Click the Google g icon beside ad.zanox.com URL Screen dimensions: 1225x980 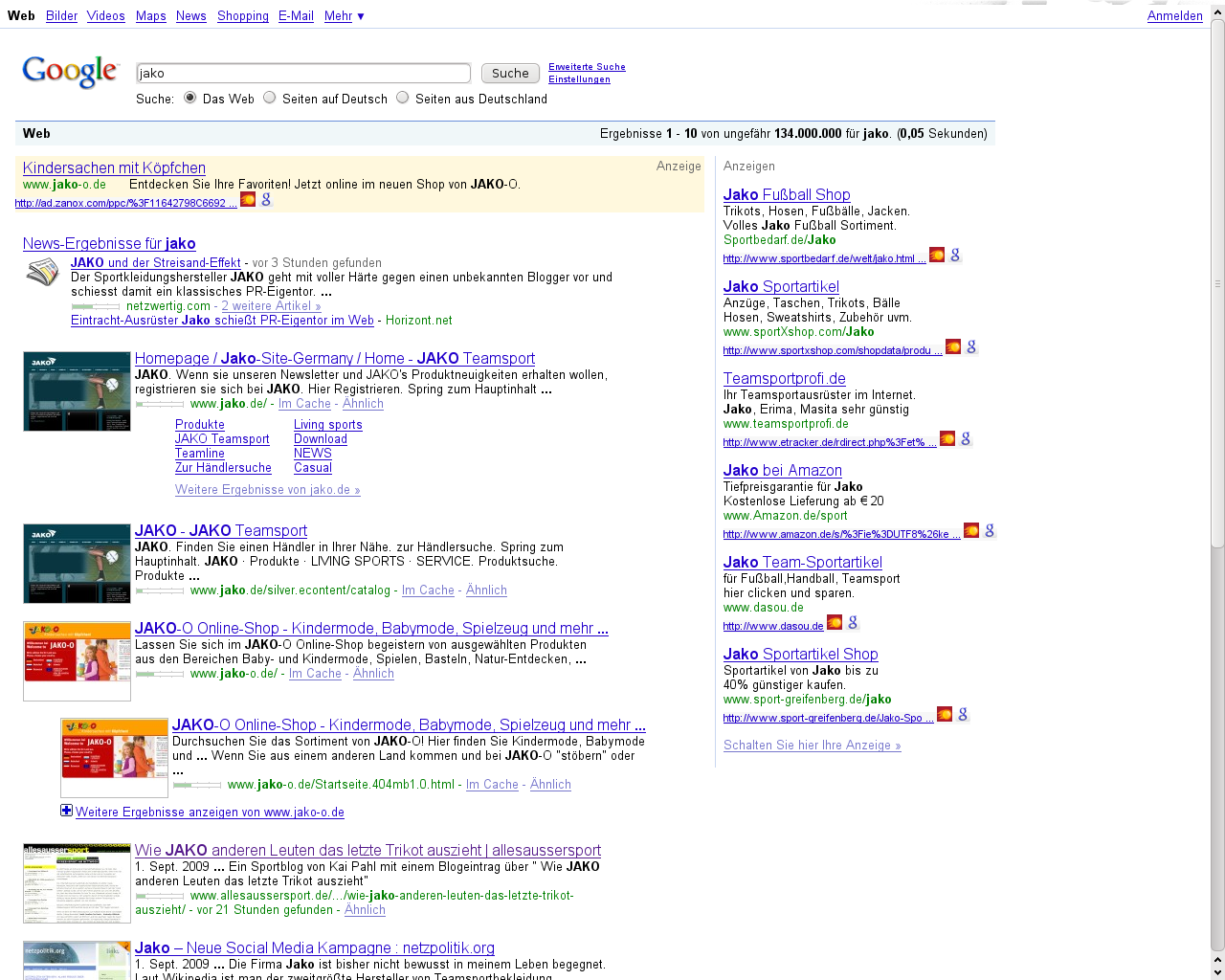point(266,199)
